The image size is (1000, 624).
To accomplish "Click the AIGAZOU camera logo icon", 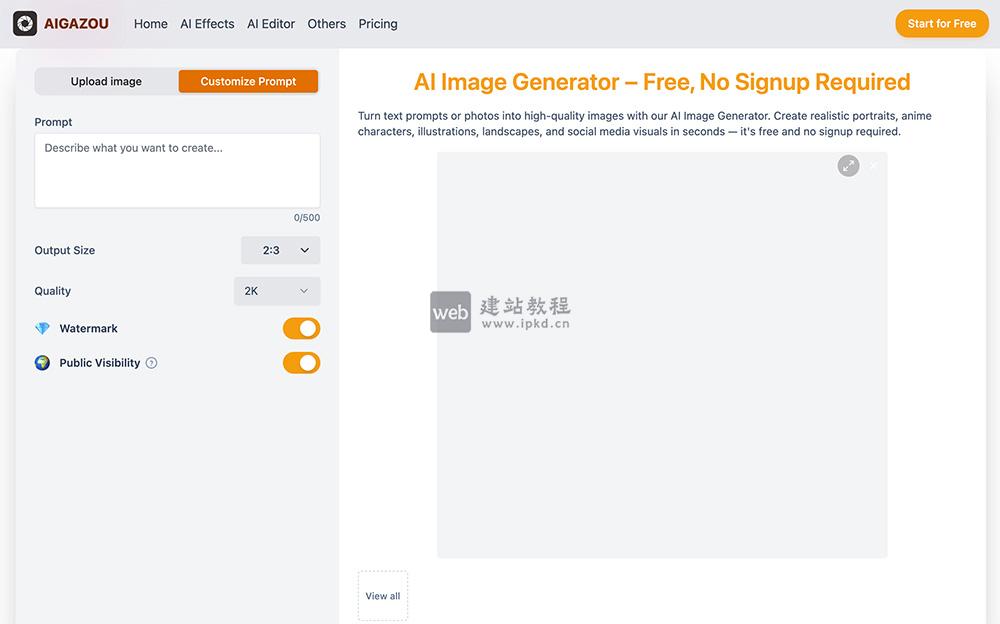I will [25, 24].
